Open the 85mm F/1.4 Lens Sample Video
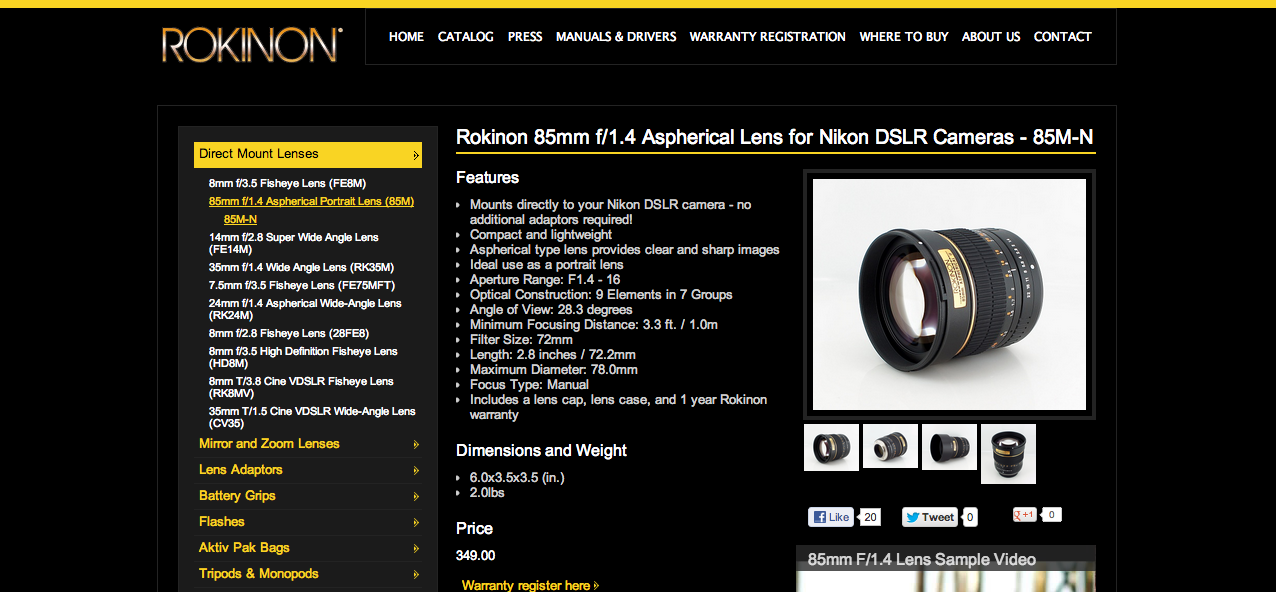1276x592 pixels. [x=946, y=569]
